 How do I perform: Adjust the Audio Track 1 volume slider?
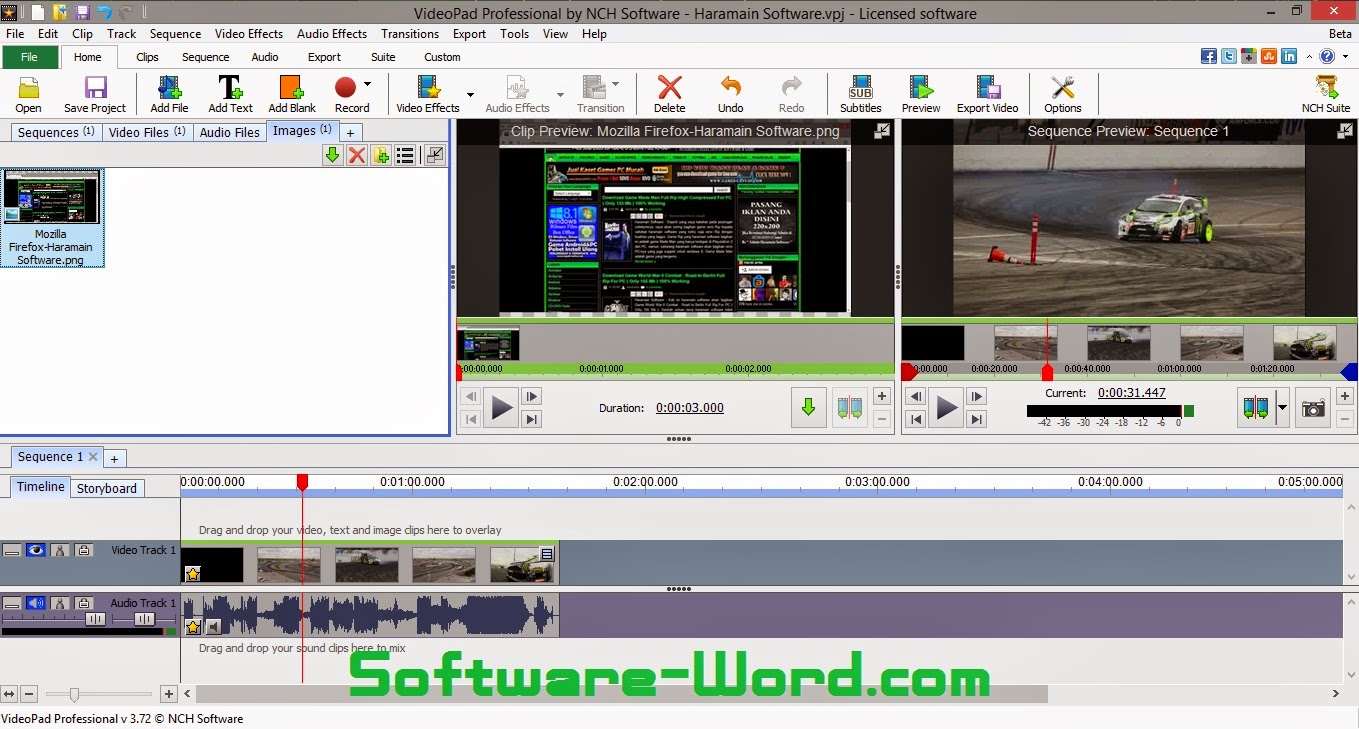coord(96,620)
